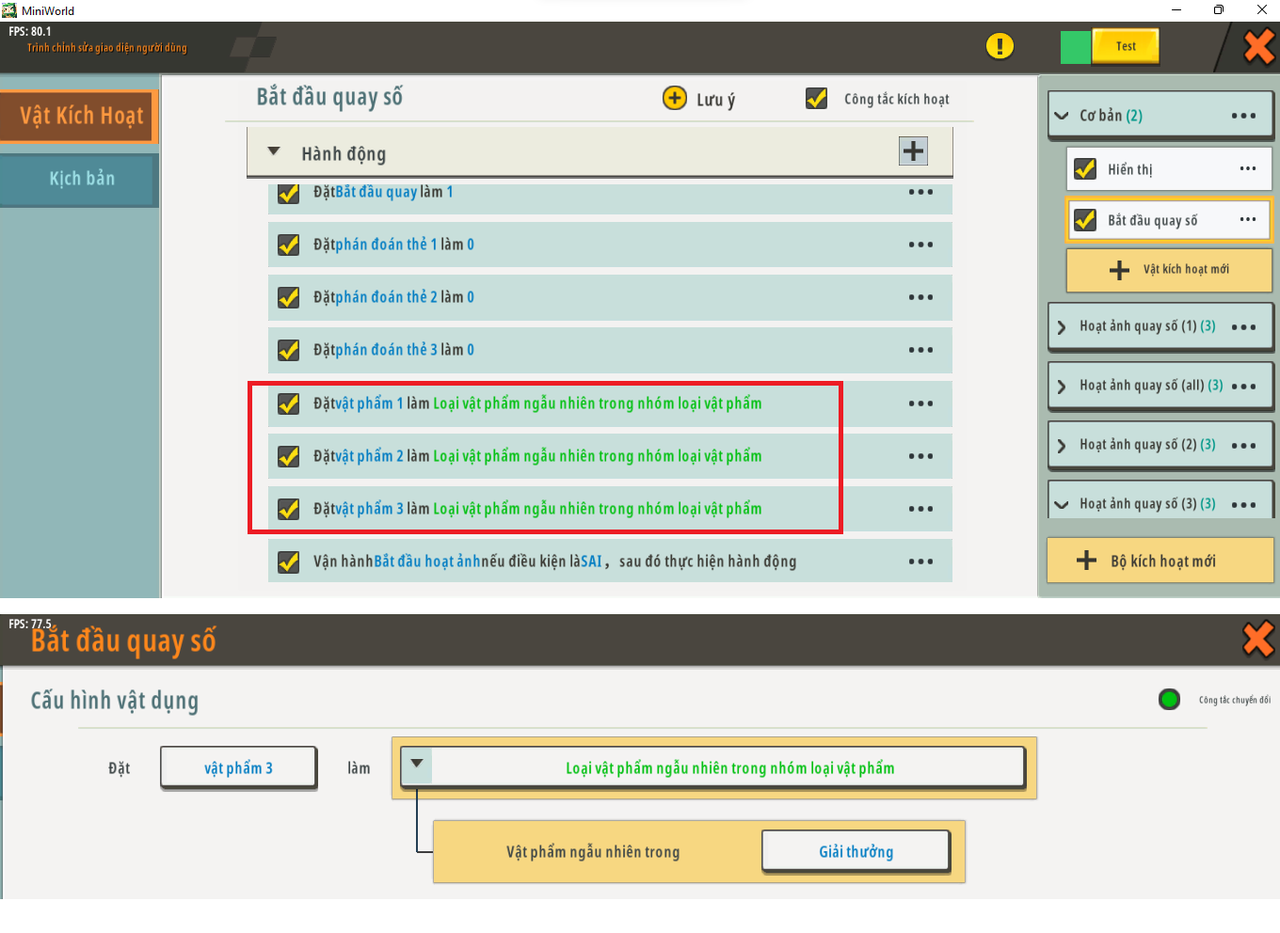Uncheck the Đặt vật phẩm 2 action
This screenshot has height=933, width=1280.
point(289,456)
